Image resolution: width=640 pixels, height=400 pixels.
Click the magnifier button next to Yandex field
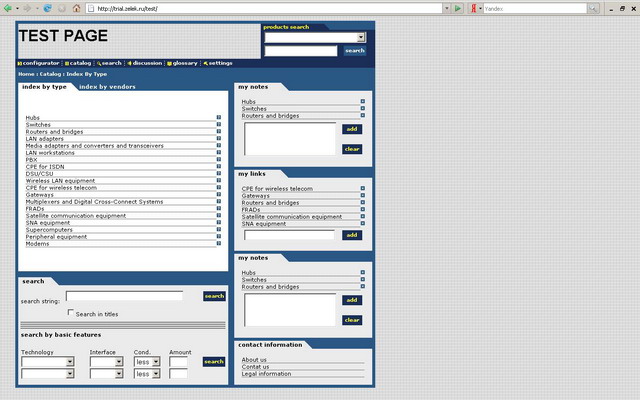tap(593, 8)
